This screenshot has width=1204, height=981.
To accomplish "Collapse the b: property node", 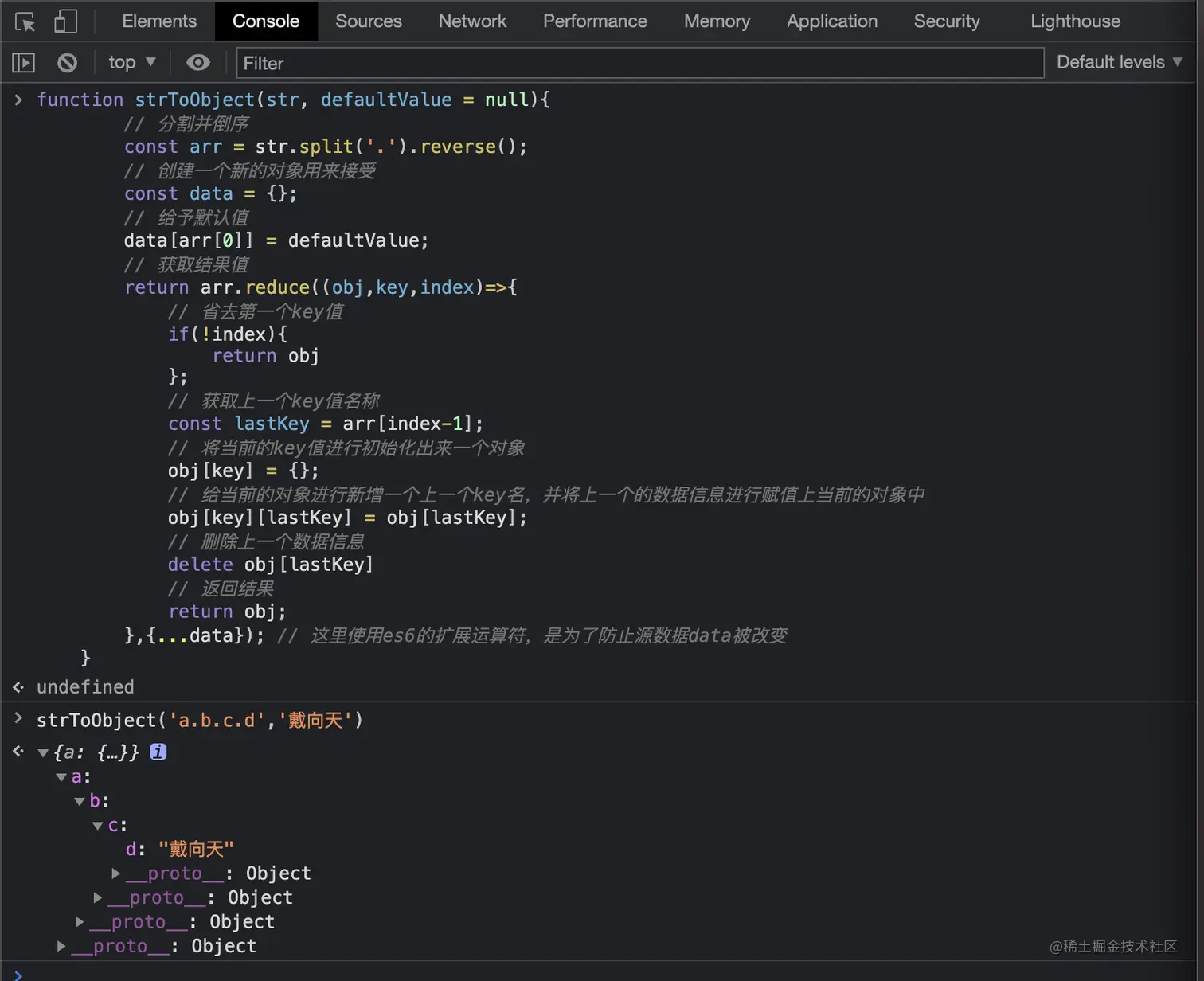I will (x=80, y=801).
